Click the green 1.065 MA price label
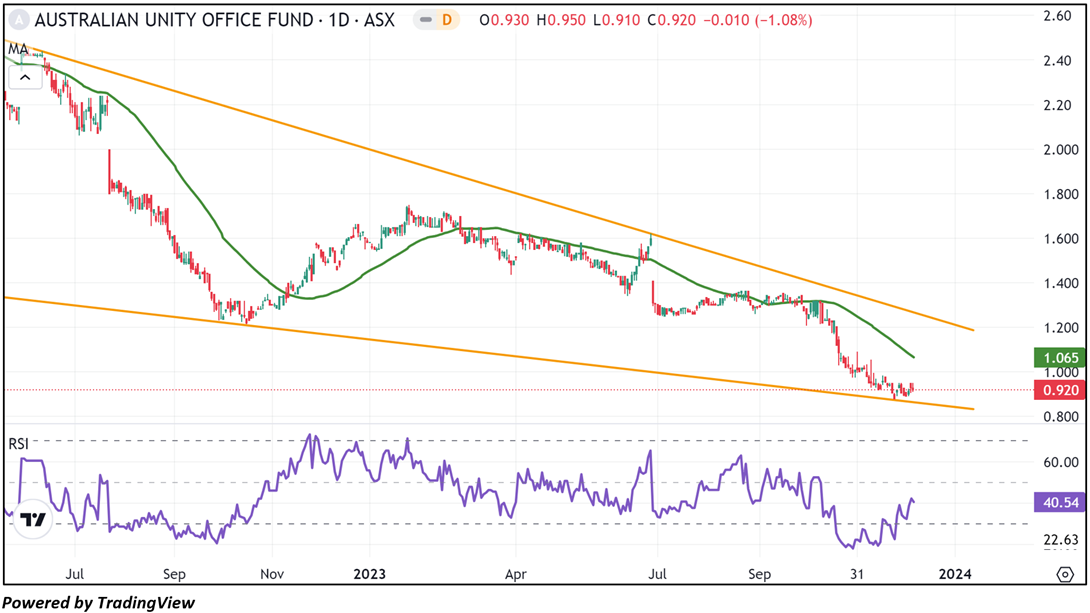Screen dimensions: 1090x613 pyautogui.click(x=1060, y=358)
